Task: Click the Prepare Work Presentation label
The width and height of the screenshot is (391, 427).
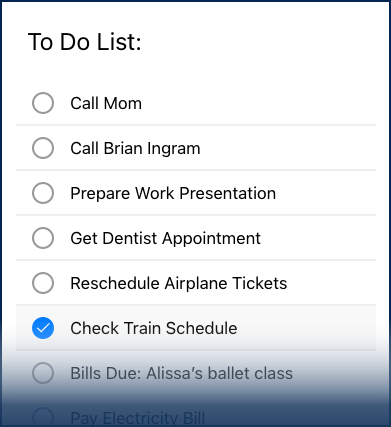Action: 173,193
